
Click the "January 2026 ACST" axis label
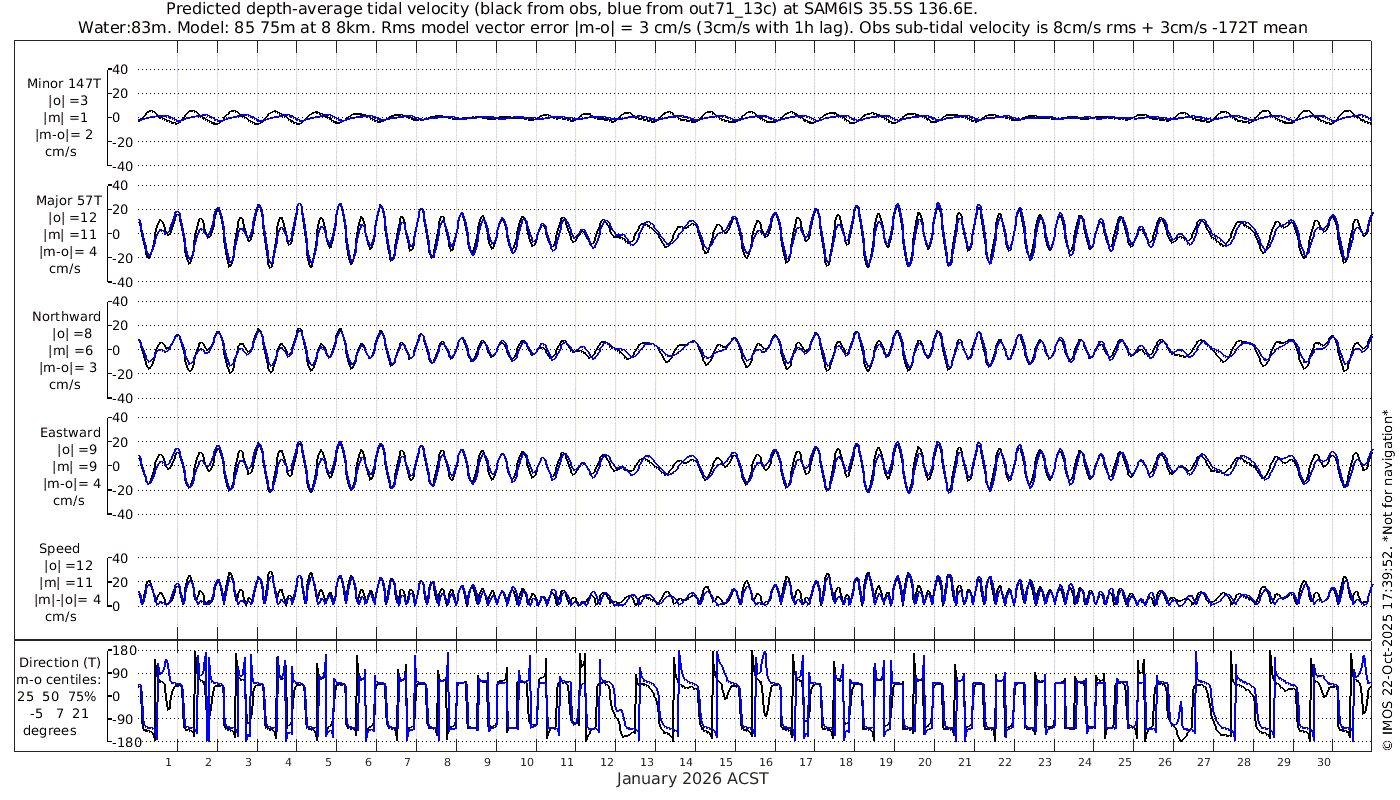(x=692, y=779)
